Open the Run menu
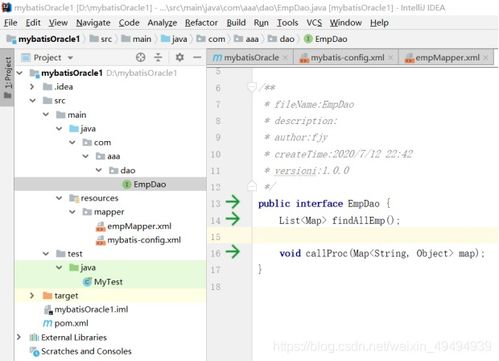Screen dimensions: 499x361 click(261, 23)
